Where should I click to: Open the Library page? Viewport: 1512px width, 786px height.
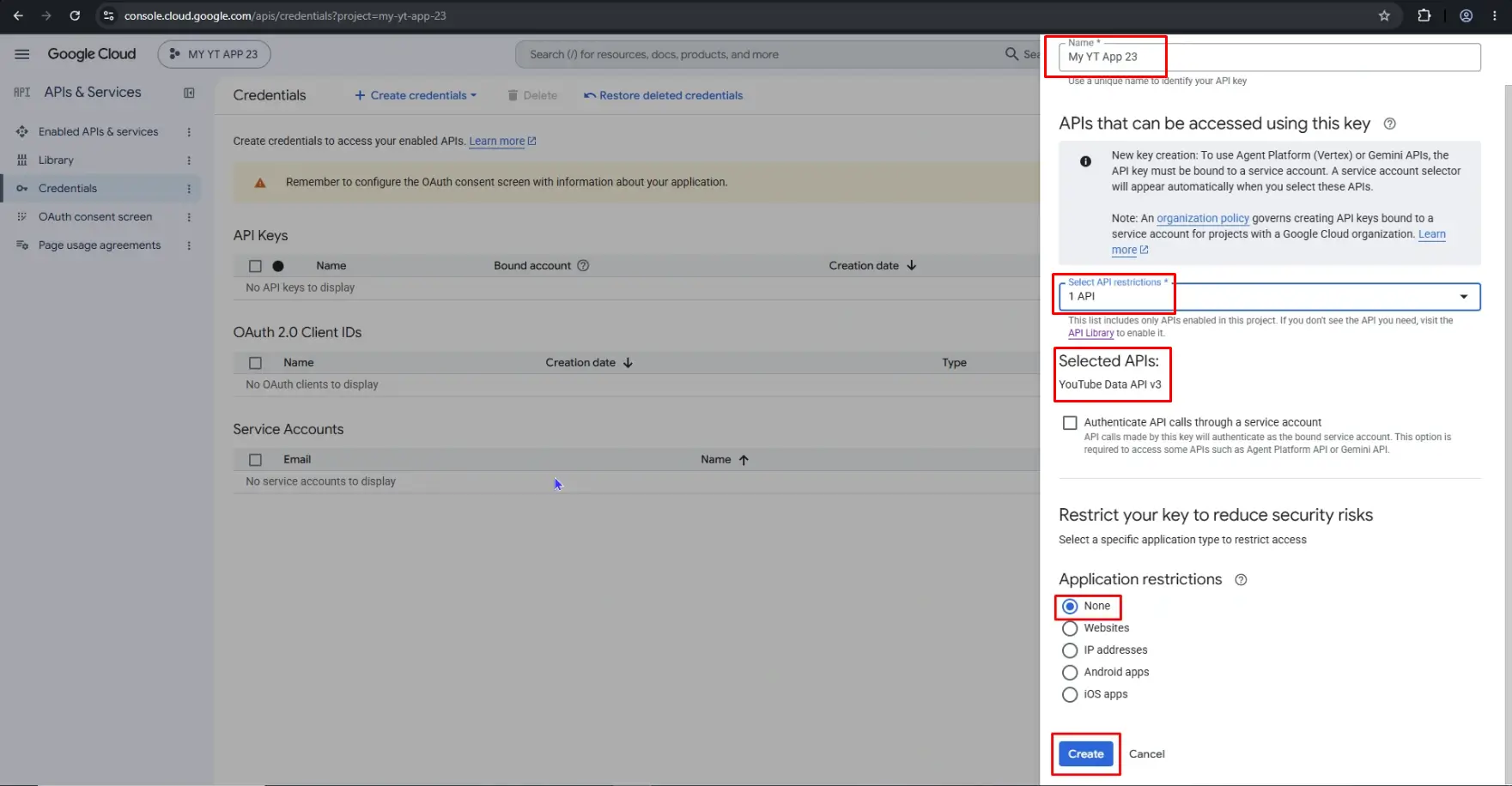[56, 160]
